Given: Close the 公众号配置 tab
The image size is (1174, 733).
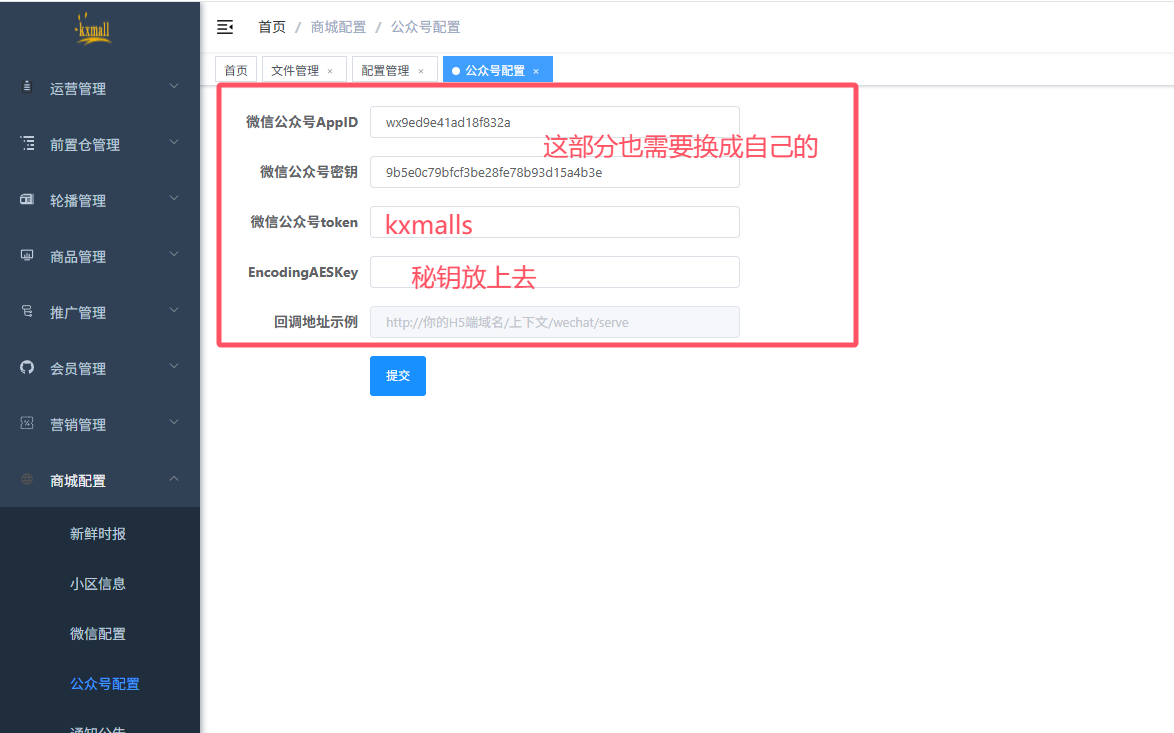Looking at the screenshot, I should coord(536,71).
